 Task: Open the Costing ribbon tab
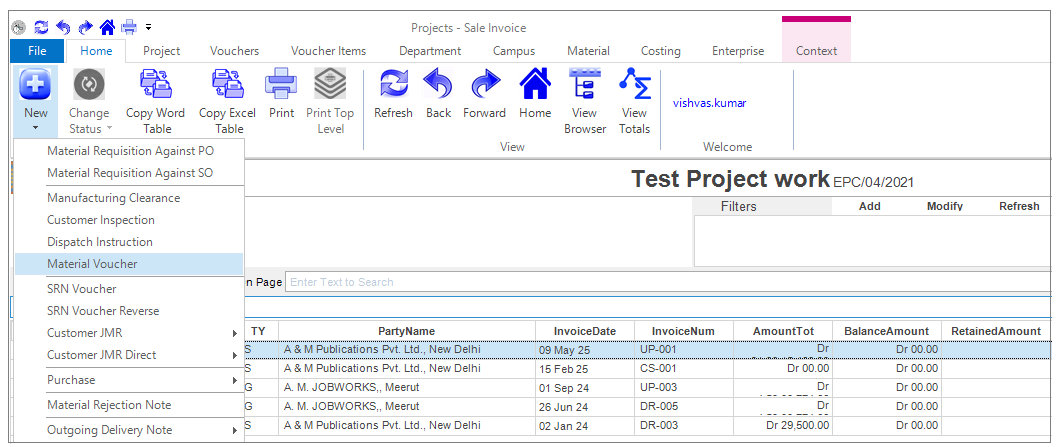(x=660, y=51)
